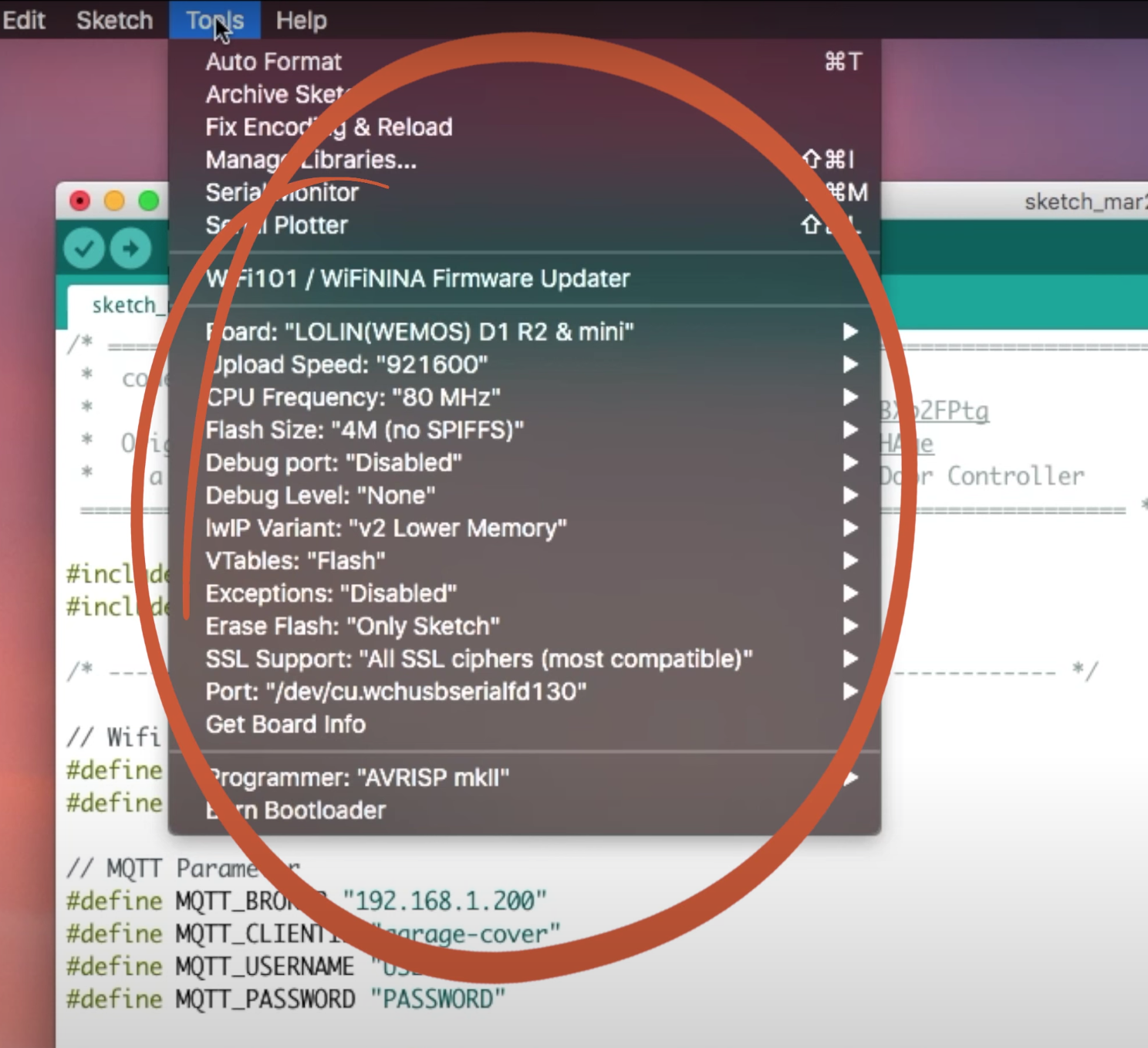Expand the Upload Speed submenu arrow

tap(850, 364)
